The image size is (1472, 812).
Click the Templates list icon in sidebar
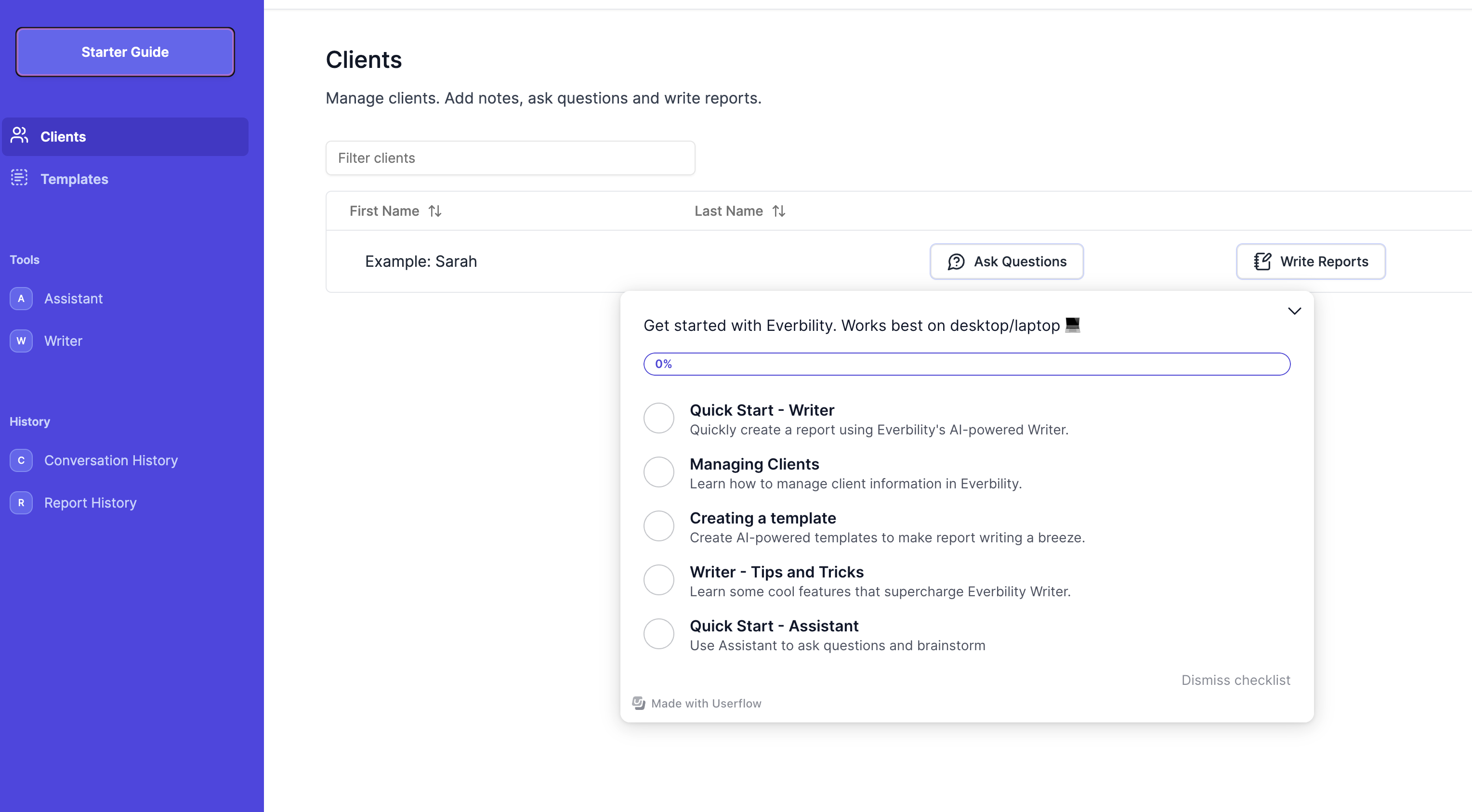19,178
